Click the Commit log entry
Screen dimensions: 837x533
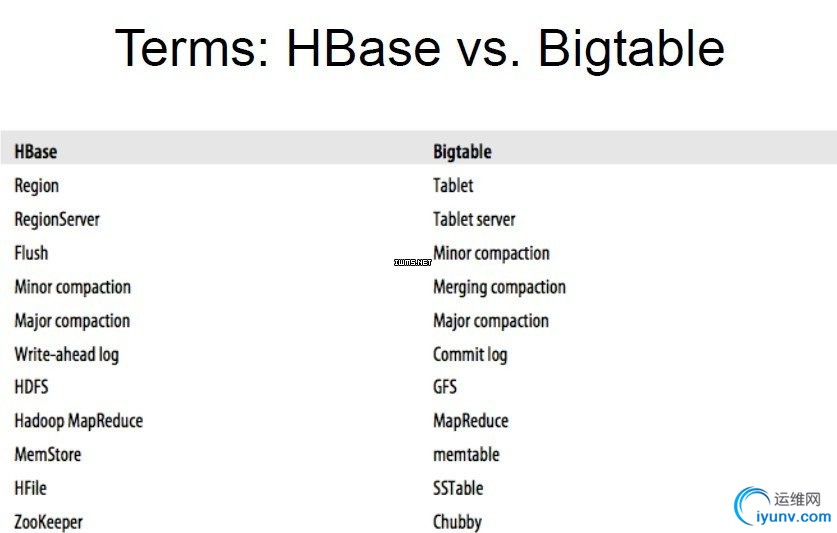tap(470, 354)
